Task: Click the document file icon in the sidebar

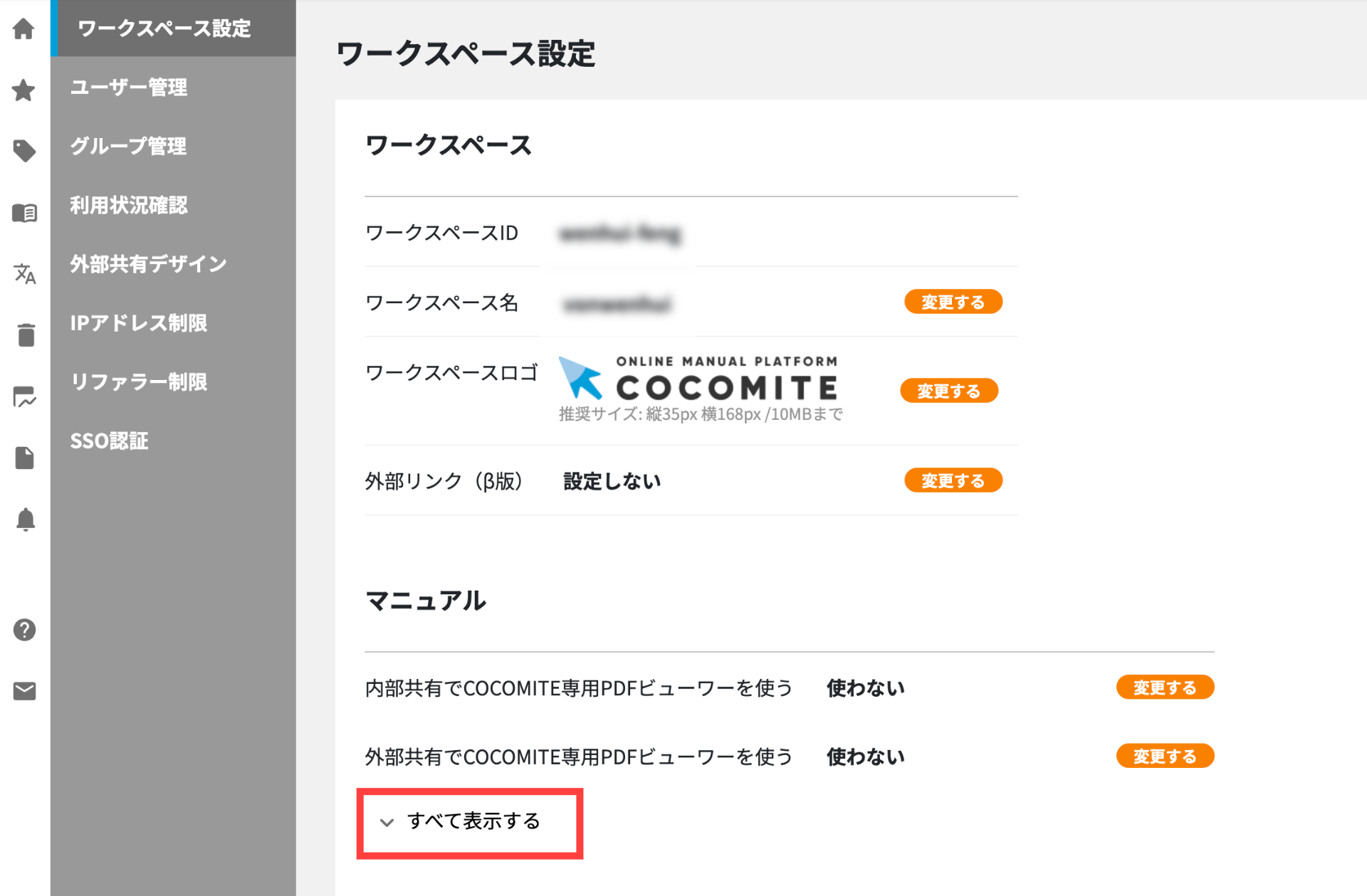Action: (x=24, y=458)
